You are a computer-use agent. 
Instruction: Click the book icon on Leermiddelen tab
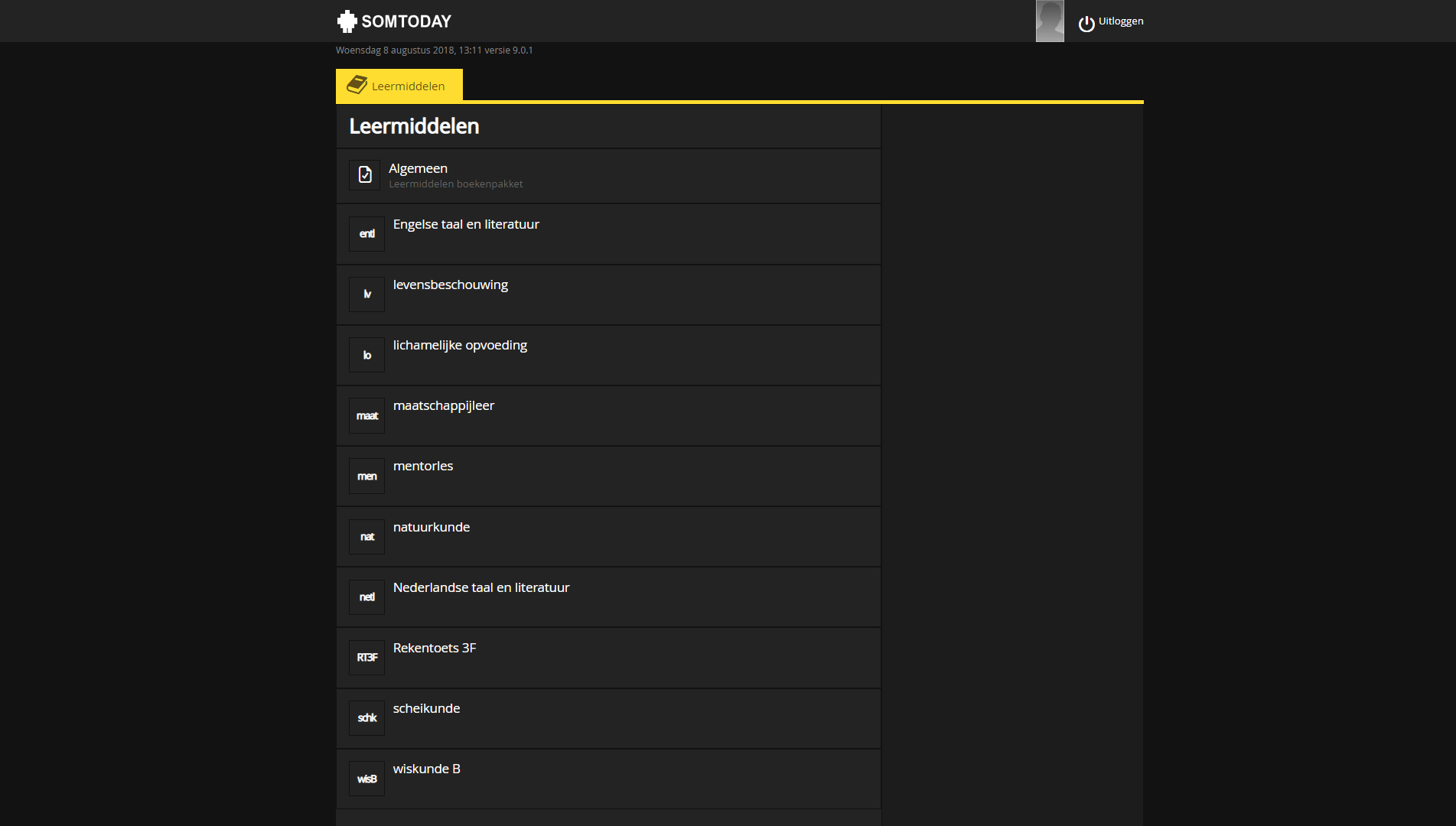coord(357,85)
